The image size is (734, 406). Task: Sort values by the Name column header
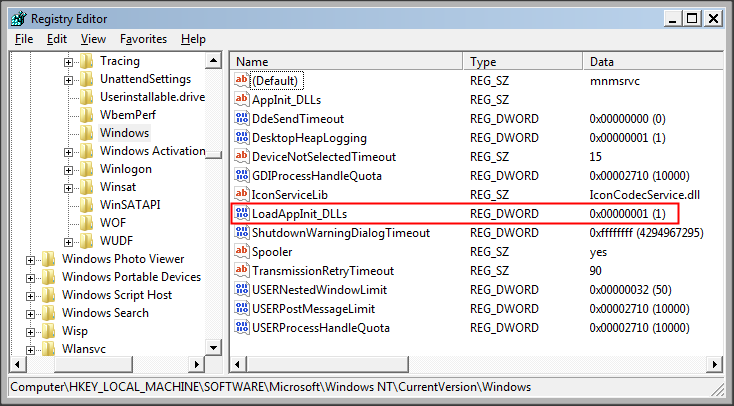(347, 61)
